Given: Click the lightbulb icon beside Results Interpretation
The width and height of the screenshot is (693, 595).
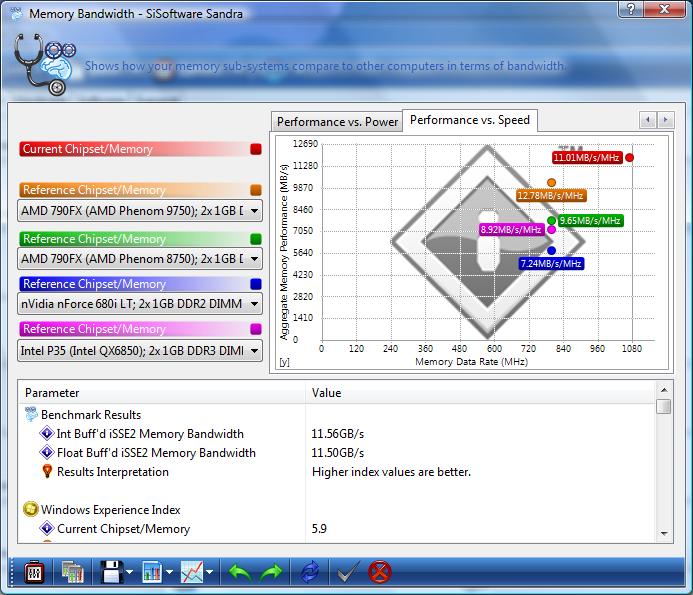Looking at the screenshot, I should click(47, 471).
